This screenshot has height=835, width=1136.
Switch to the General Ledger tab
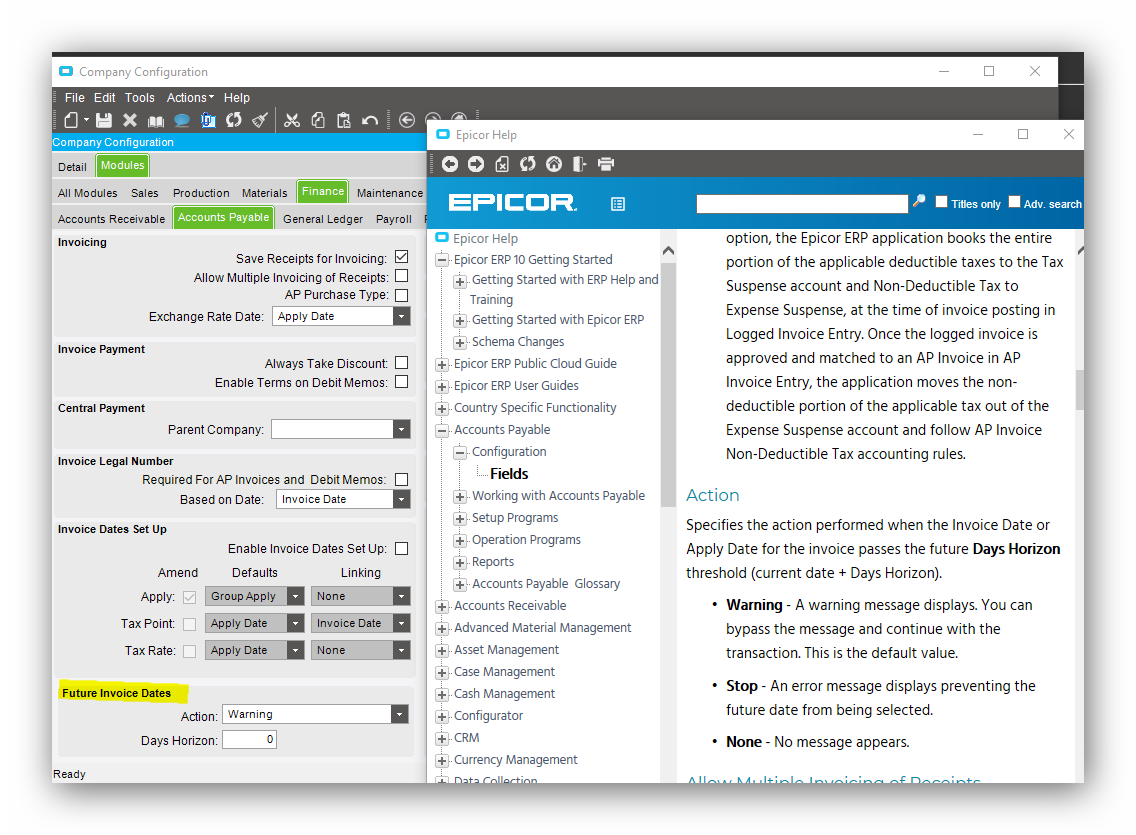point(323,219)
